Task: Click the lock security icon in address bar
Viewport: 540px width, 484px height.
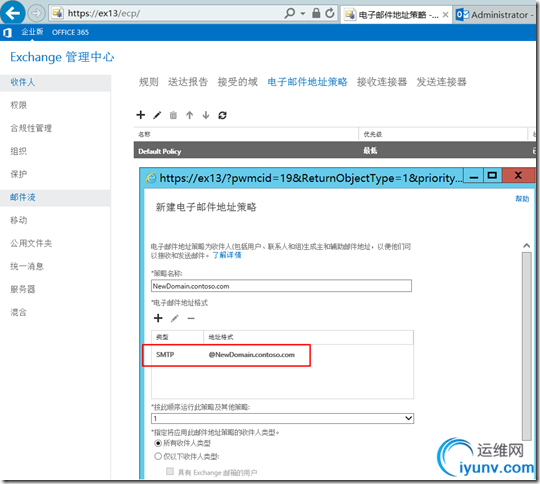Action: click(316, 13)
